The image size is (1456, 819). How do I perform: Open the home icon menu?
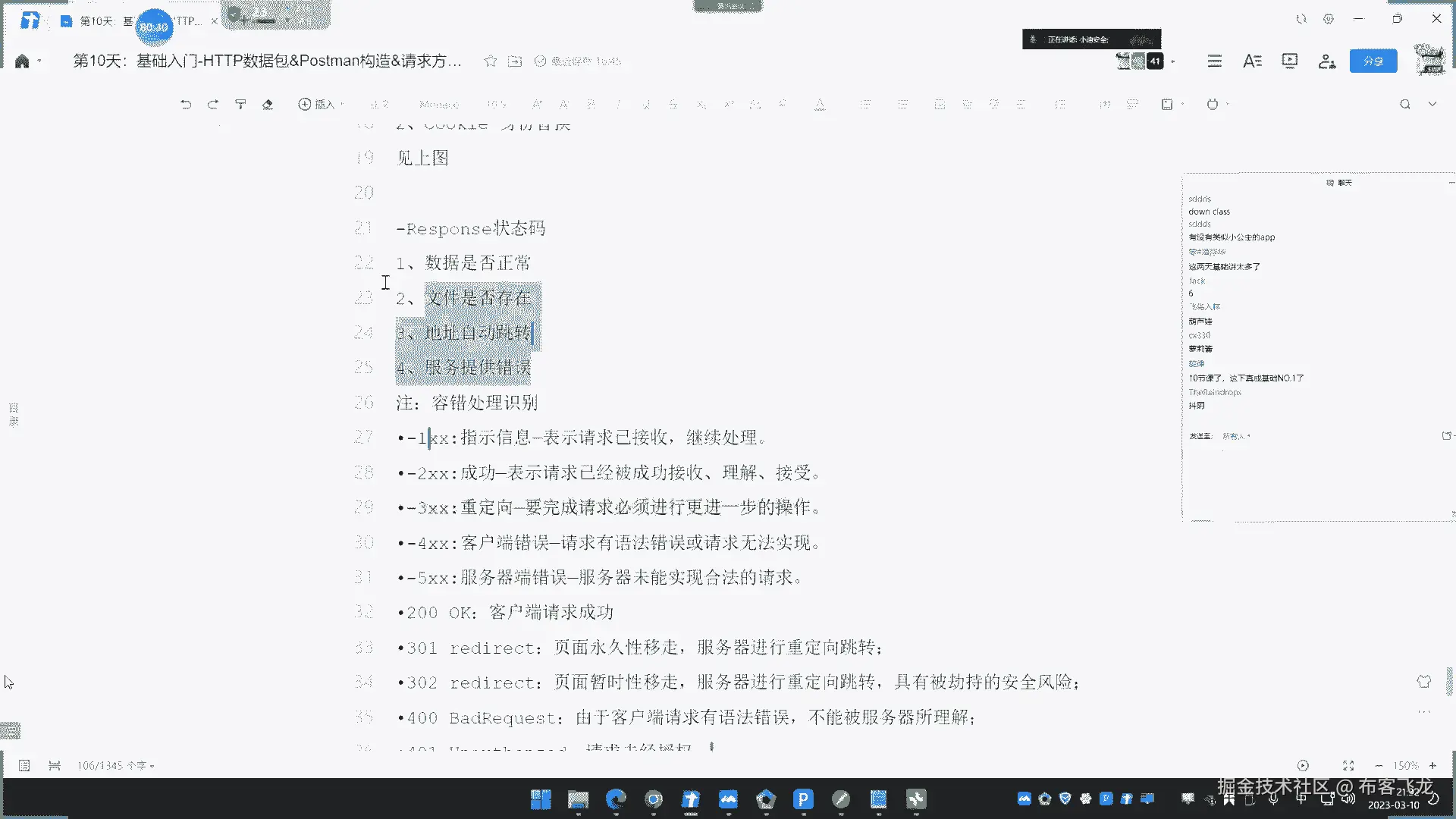tap(22, 61)
